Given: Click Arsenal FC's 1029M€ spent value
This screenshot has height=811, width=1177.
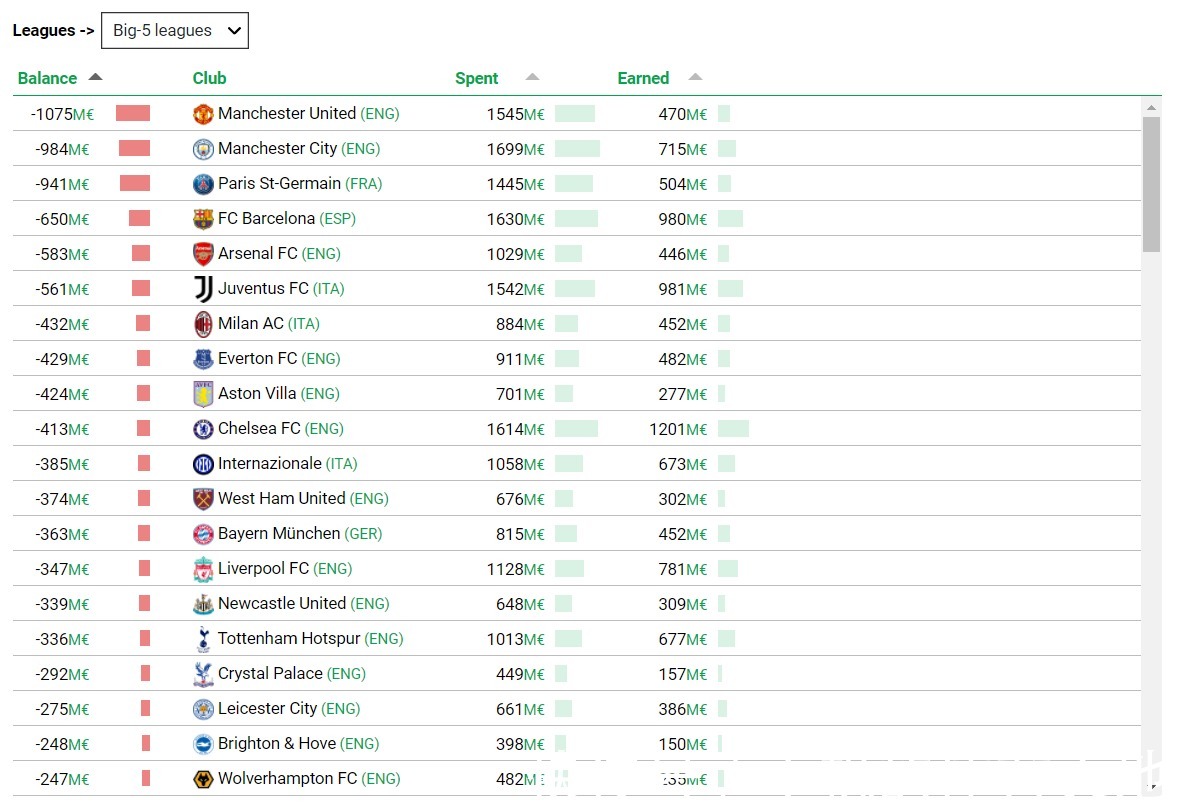Looking at the screenshot, I should pos(516,255).
